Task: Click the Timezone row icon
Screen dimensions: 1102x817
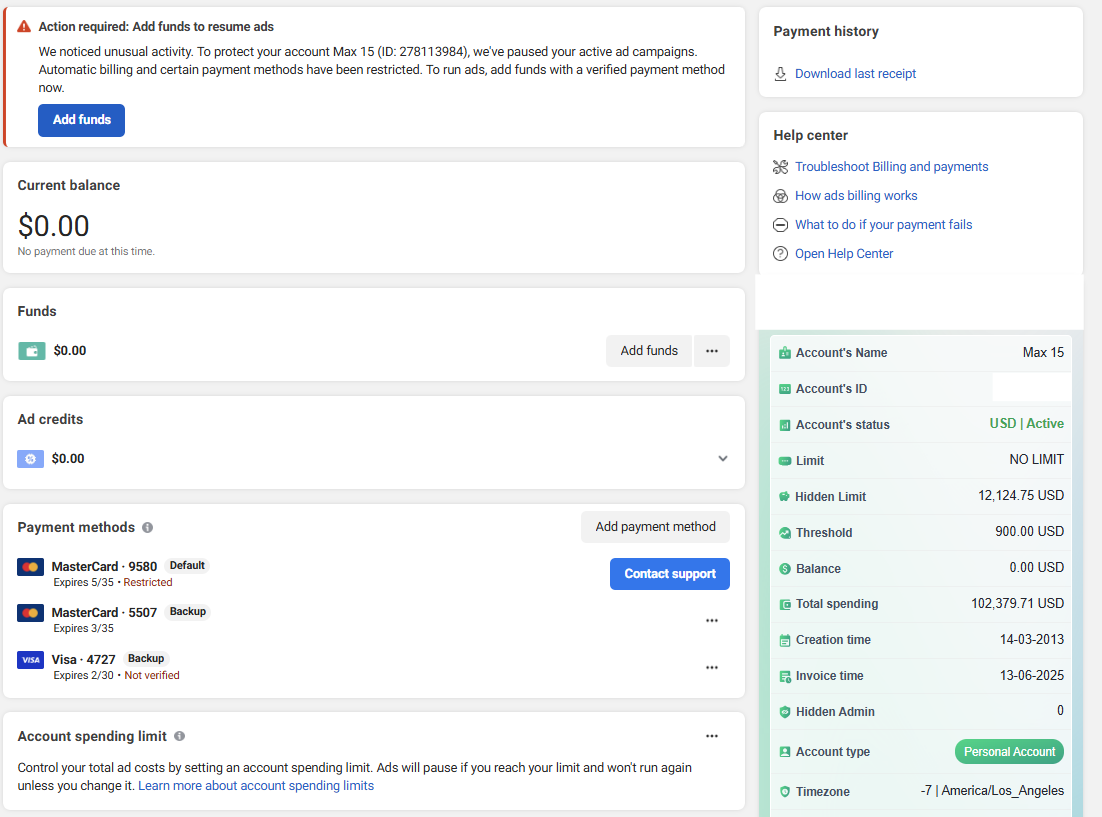Action: point(785,792)
